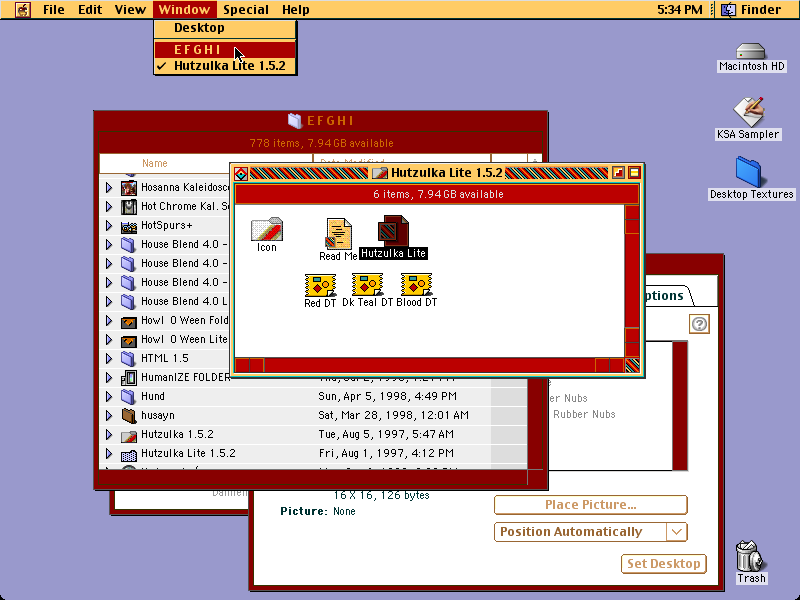
Task: Click the Hosanna Kaleidoscope item icon in EFGHI
Action: point(129,187)
